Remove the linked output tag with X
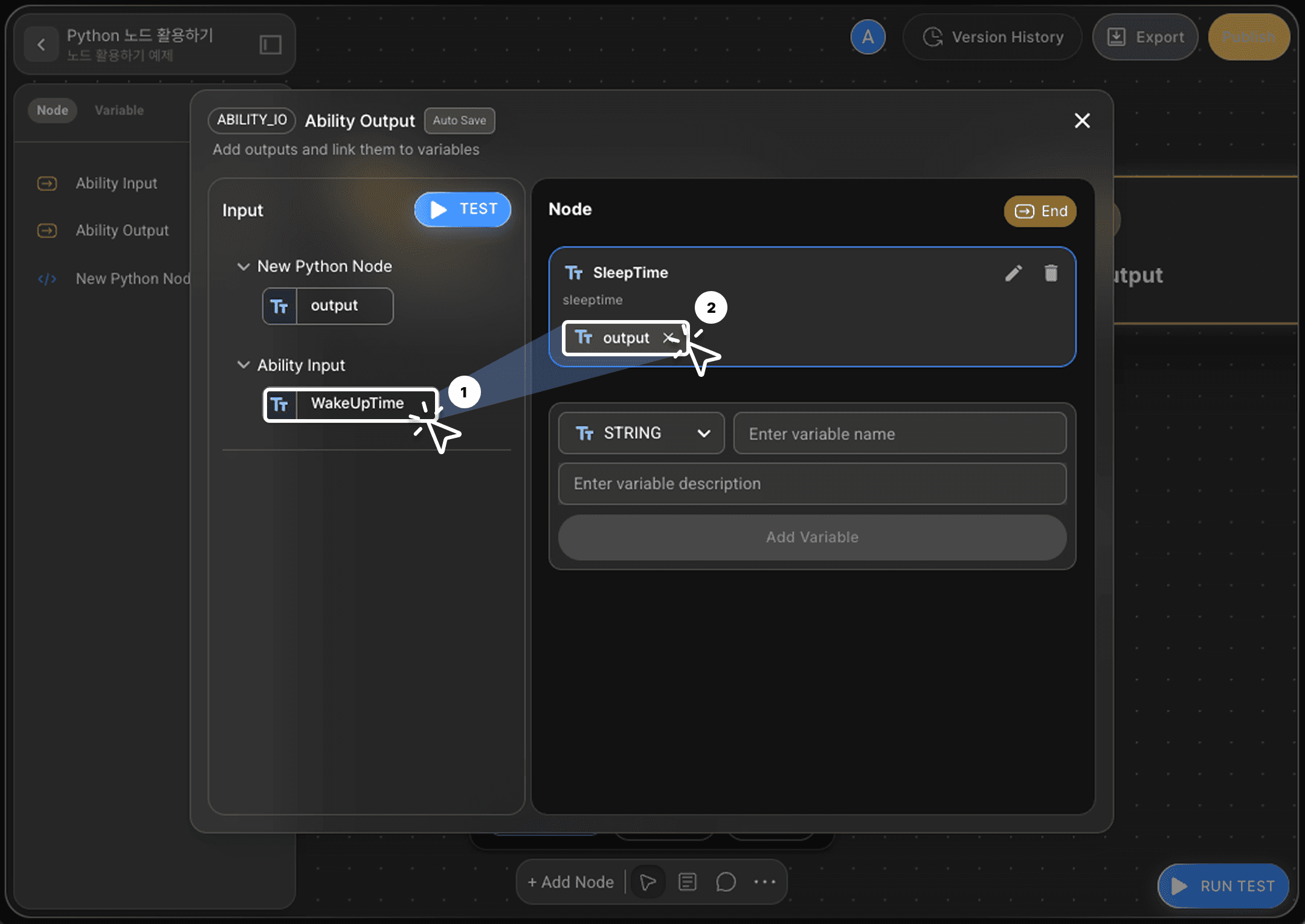This screenshot has width=1305, height=924. pyautogui.click(x=668, y=338)
